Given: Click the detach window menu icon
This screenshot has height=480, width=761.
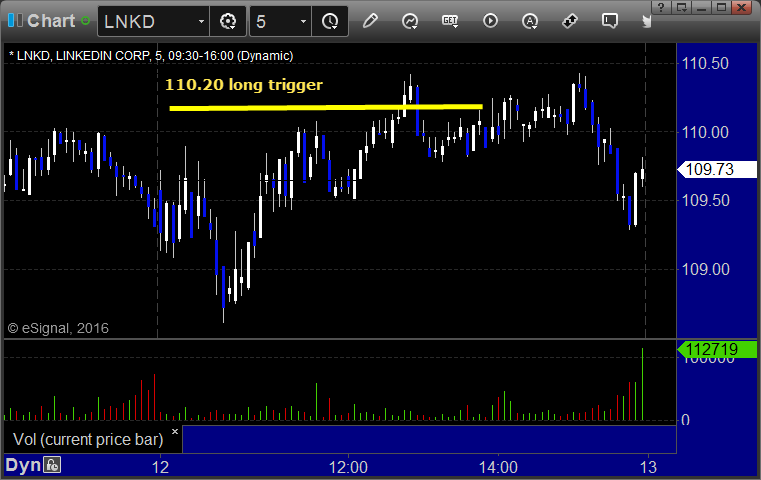Looking at the screenshot, I should tap(681, 7).
